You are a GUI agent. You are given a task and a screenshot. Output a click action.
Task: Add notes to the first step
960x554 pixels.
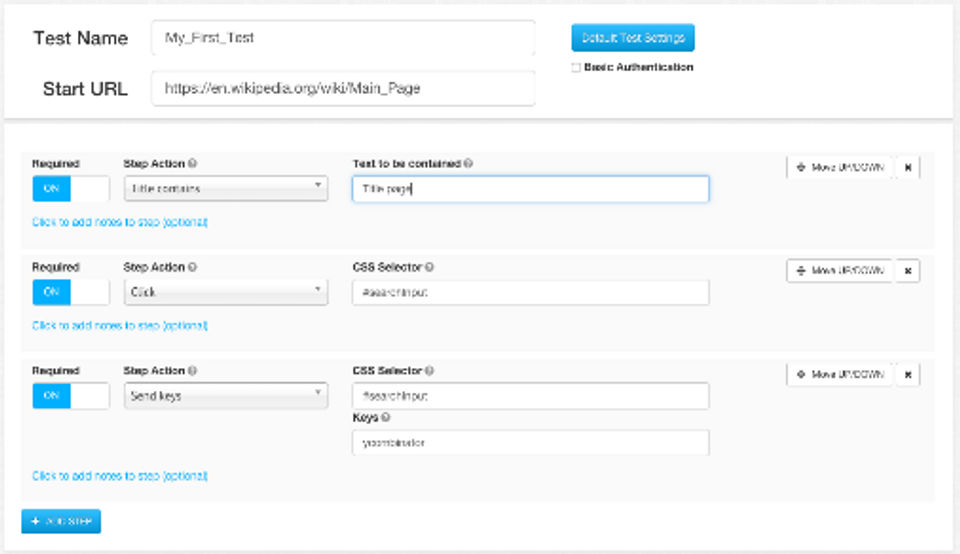[120, 222]
